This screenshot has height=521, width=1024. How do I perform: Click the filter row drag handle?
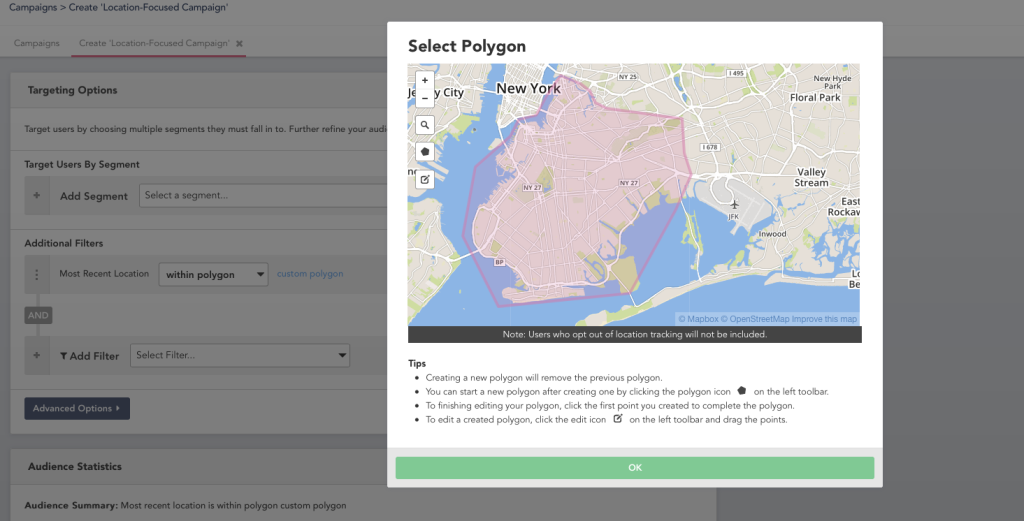37,274
